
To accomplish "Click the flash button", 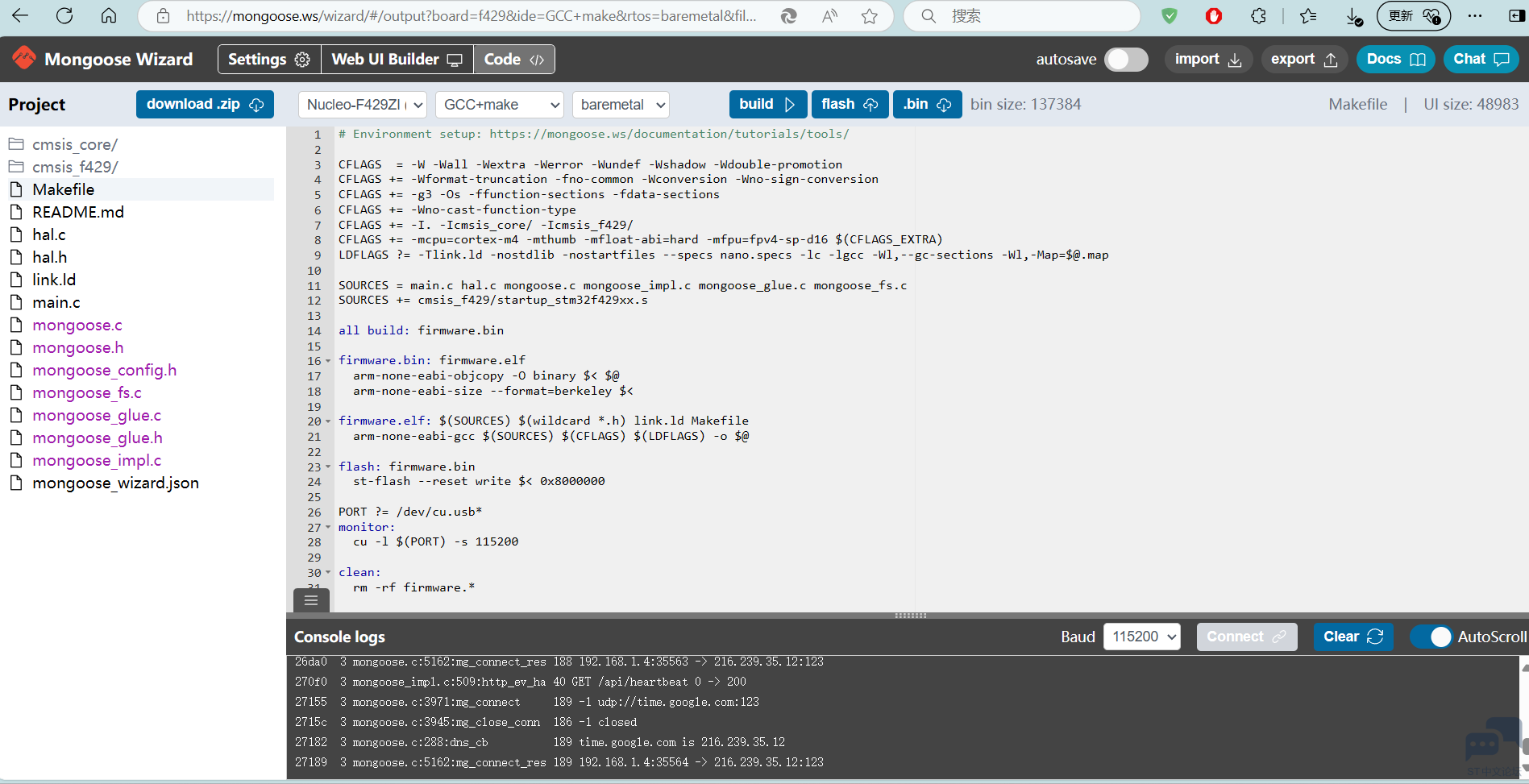I will click(850, 104).
